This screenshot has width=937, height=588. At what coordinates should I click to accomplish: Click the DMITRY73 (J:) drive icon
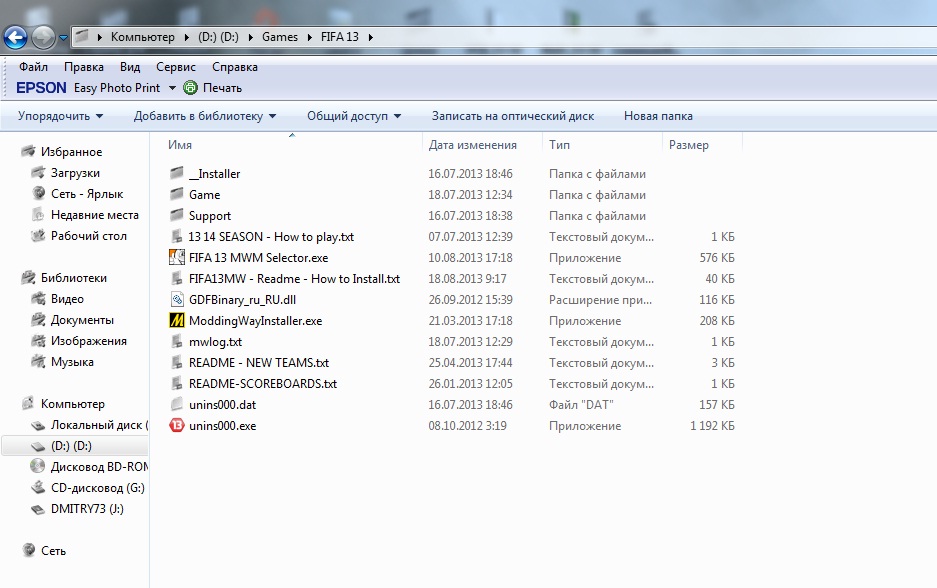click(38, 509)
